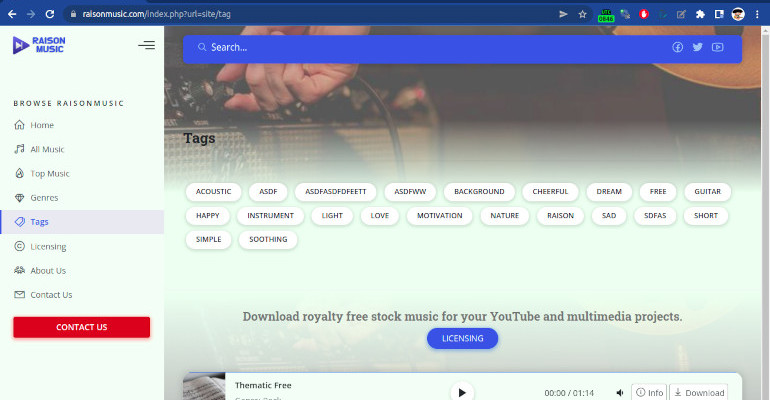Focus the Search input field
This screenshot has width=770, height=400.
tap(432, 47)
